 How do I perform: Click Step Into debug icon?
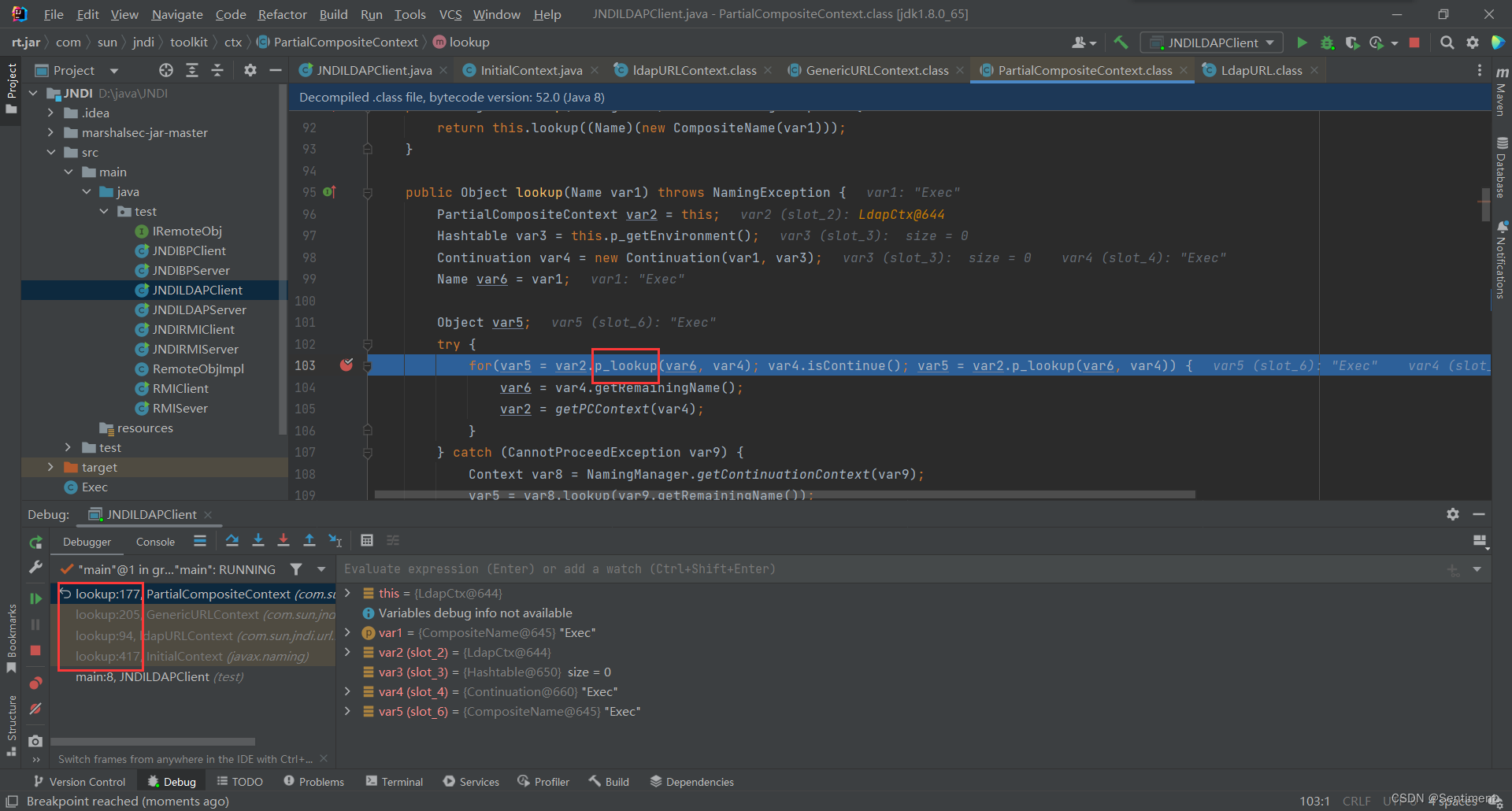coord(258,540)
